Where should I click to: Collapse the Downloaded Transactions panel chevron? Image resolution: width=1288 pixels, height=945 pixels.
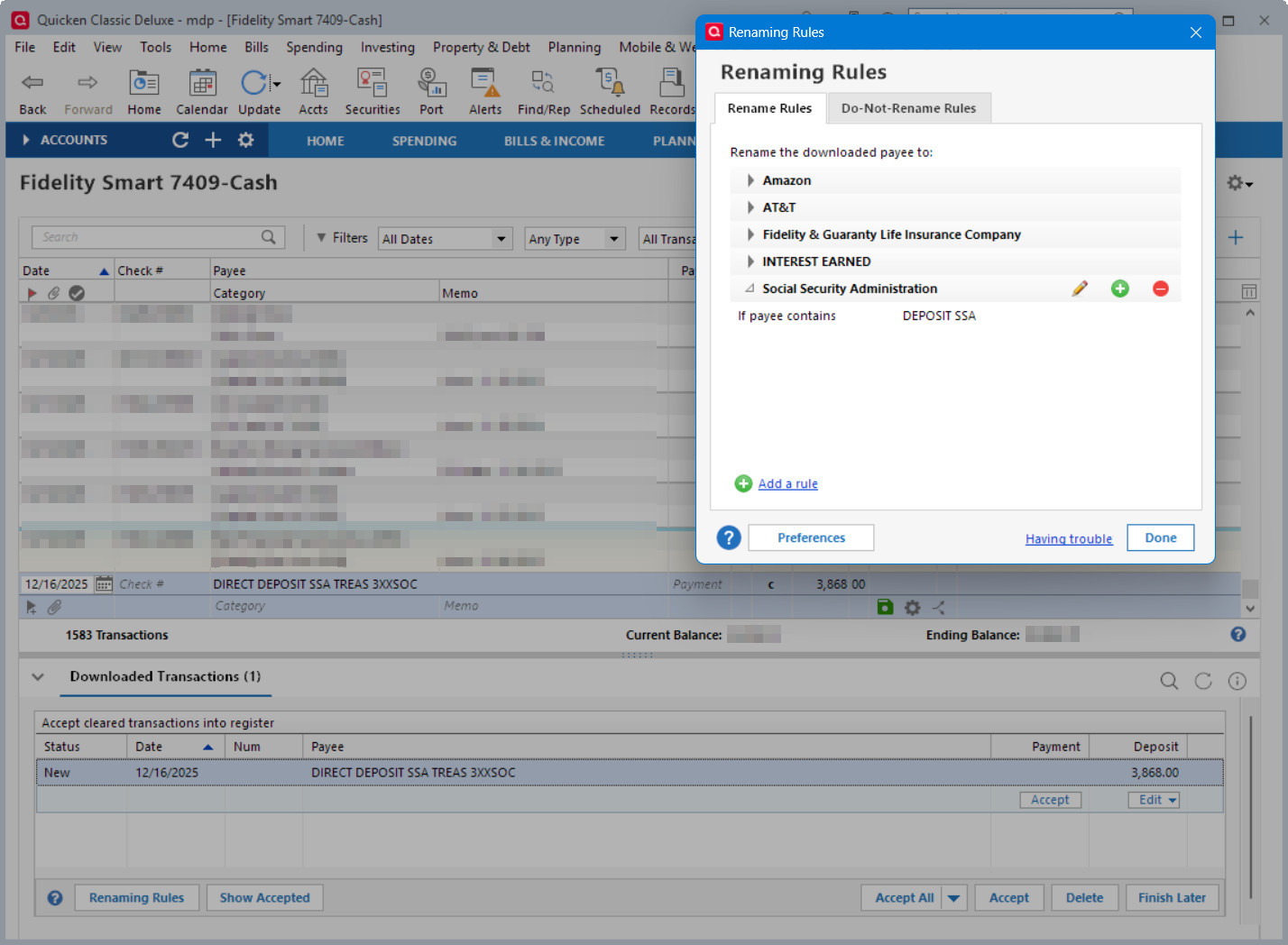click(38, 676)
